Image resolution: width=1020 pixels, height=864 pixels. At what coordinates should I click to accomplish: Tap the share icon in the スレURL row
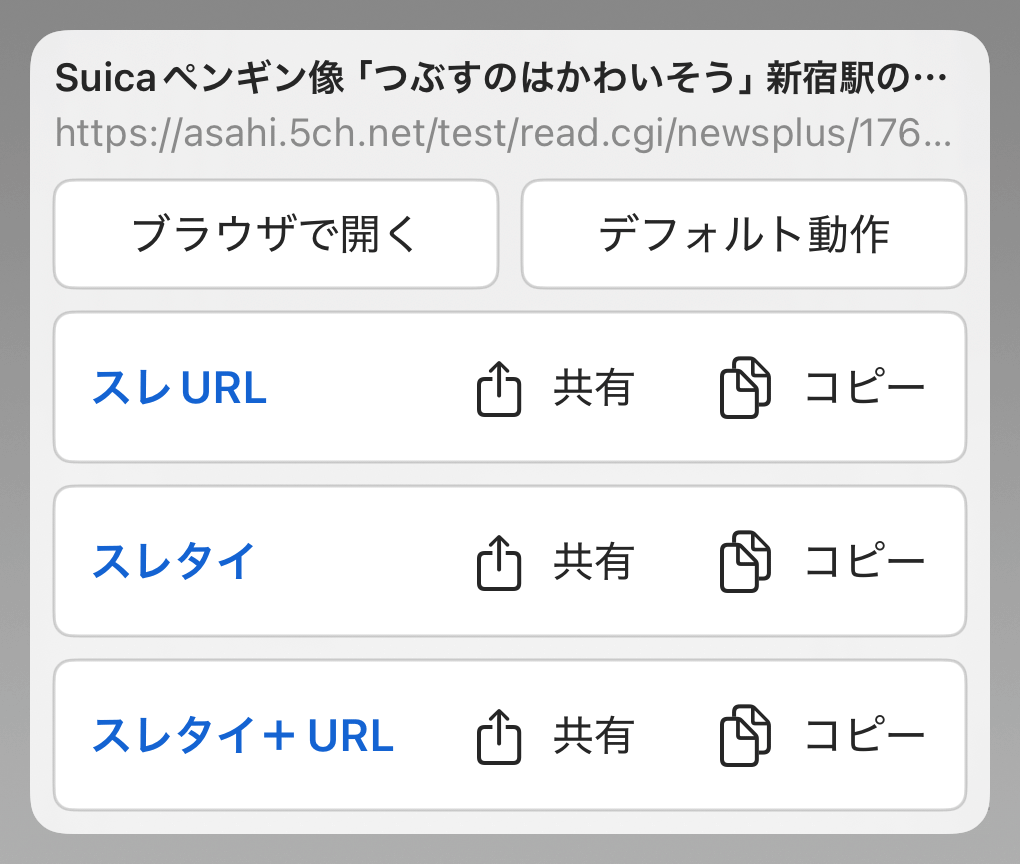498,389
